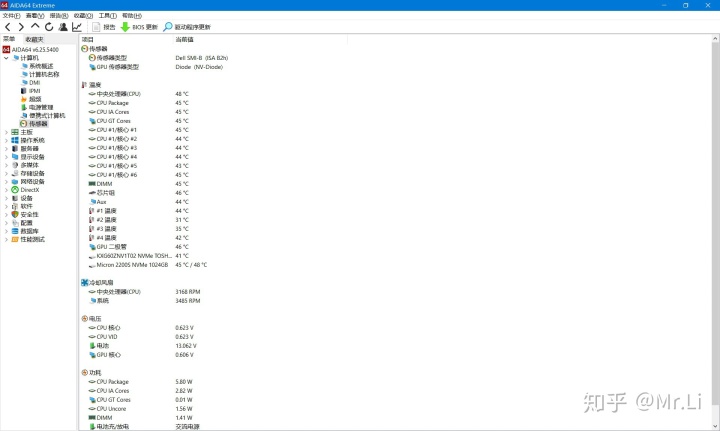The height and width of the screenshot is (431, 720).
Task: Click the Forward navigation arrow in the toolbar
Action: 21,27
